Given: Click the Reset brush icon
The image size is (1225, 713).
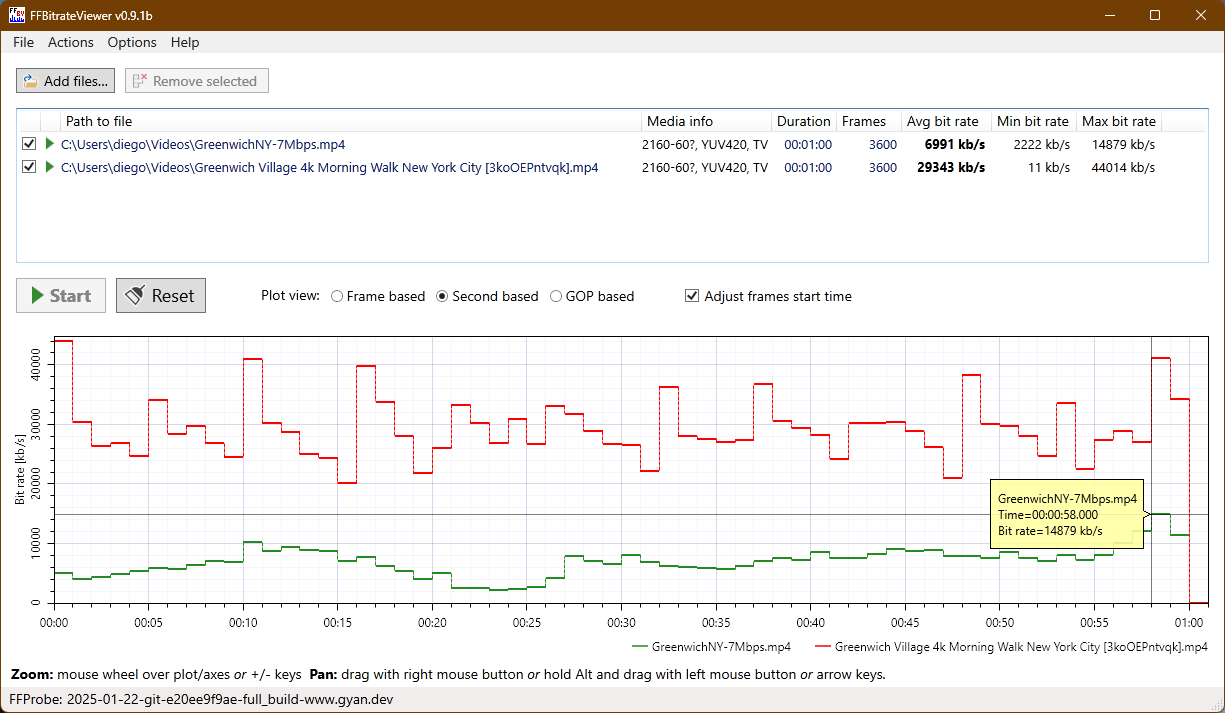Looking at the screenshot, I should 135,295.
